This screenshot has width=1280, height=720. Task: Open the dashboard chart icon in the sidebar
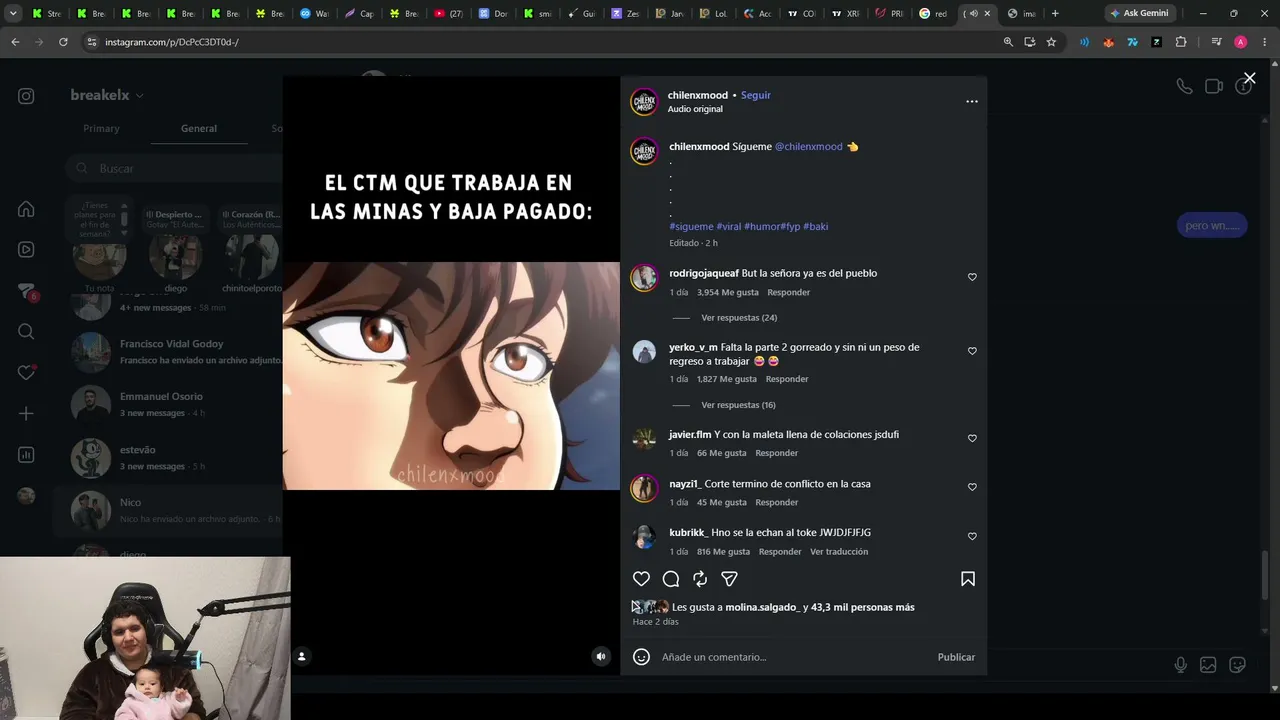coord(26,455)
